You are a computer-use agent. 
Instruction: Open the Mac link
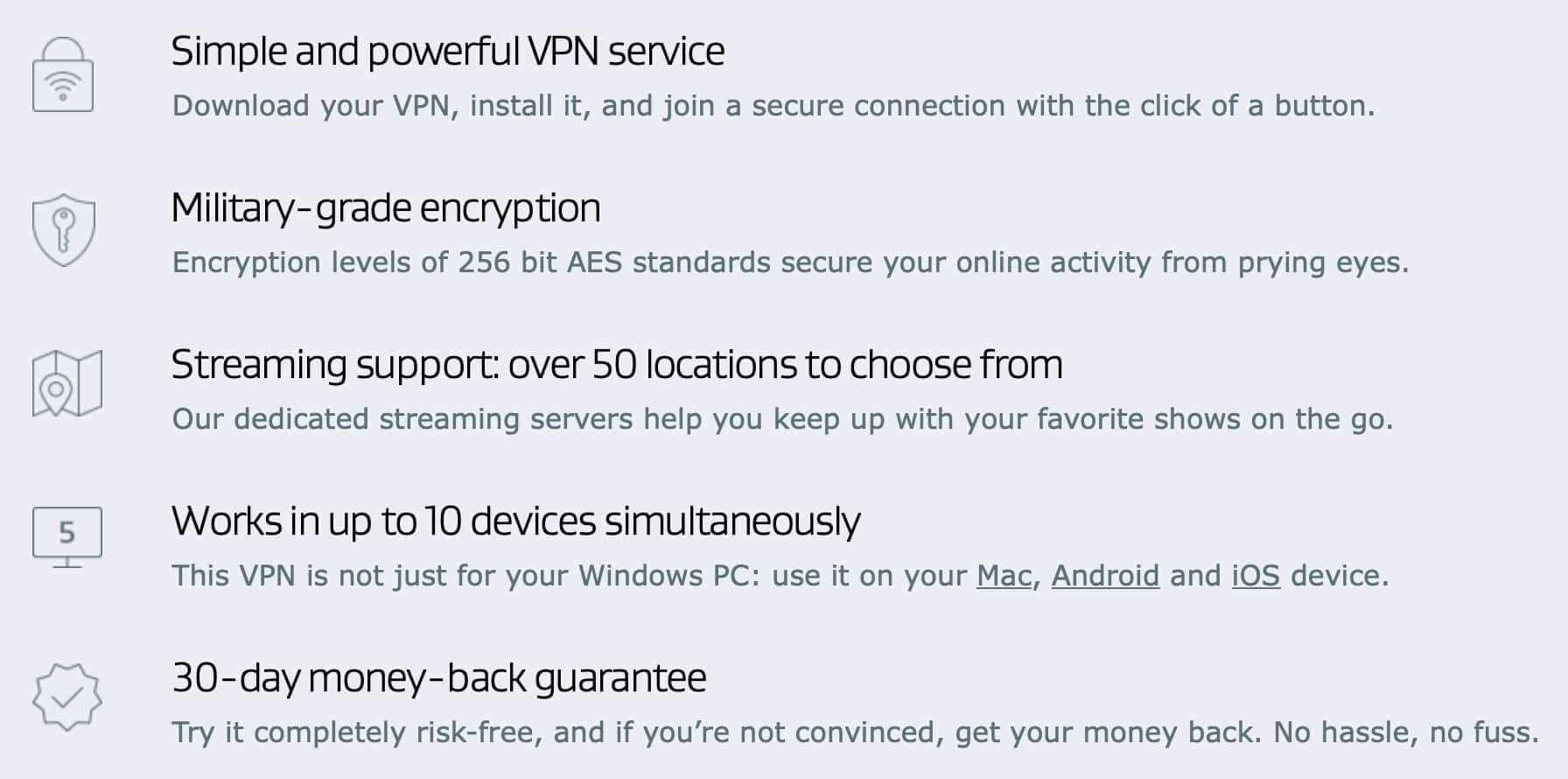point(1004,576)
